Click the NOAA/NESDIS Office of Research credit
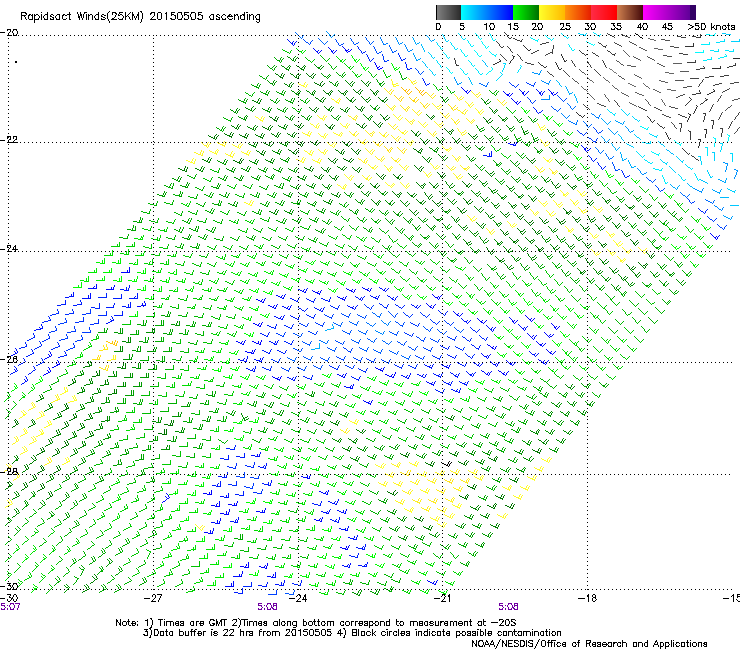Image resolution: width=740 pixels, height=650 pixels. click(589, 644)
